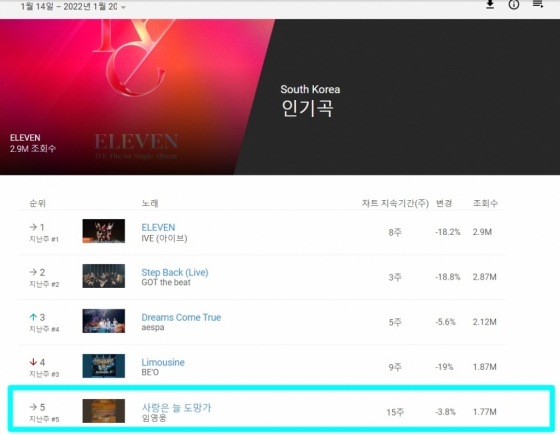Open the 사랑은 늘 도망가 song link

(176, 408)
